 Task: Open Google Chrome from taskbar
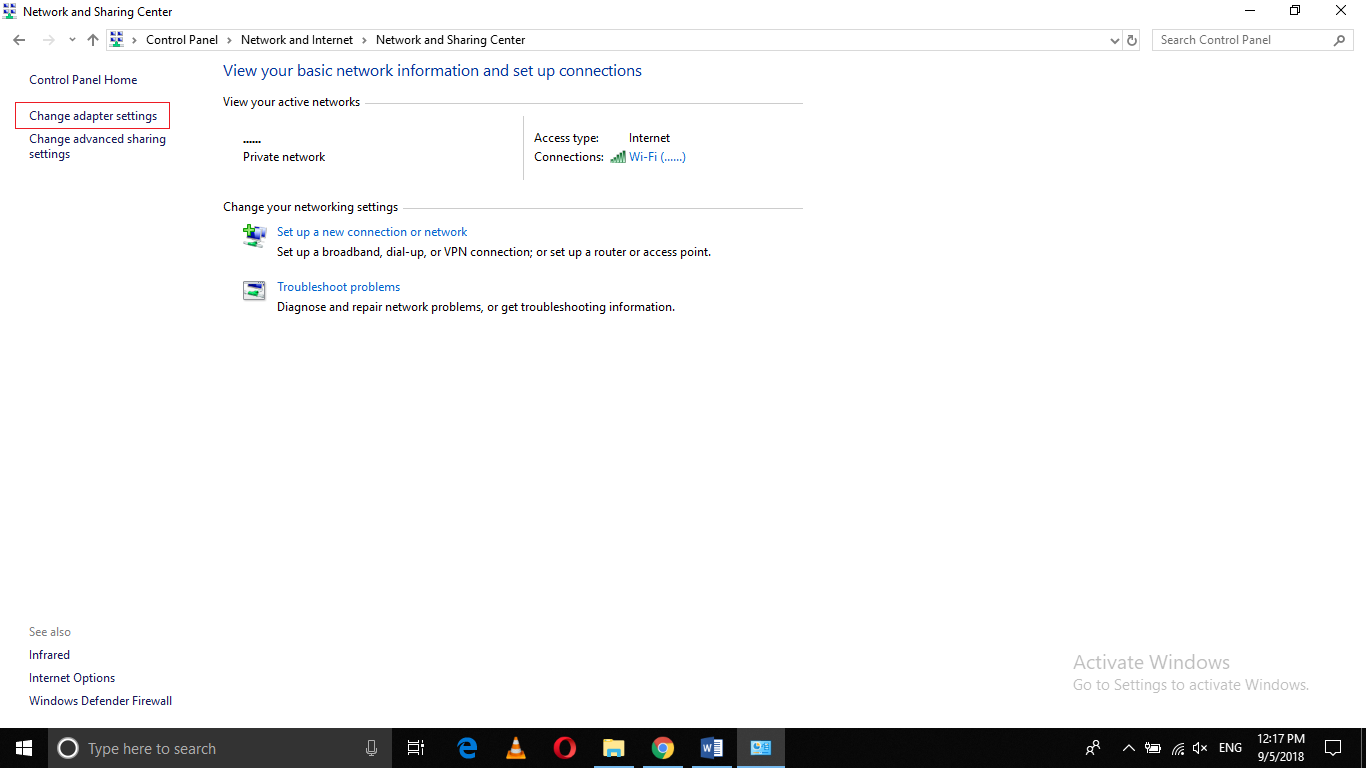click(662, 748)
